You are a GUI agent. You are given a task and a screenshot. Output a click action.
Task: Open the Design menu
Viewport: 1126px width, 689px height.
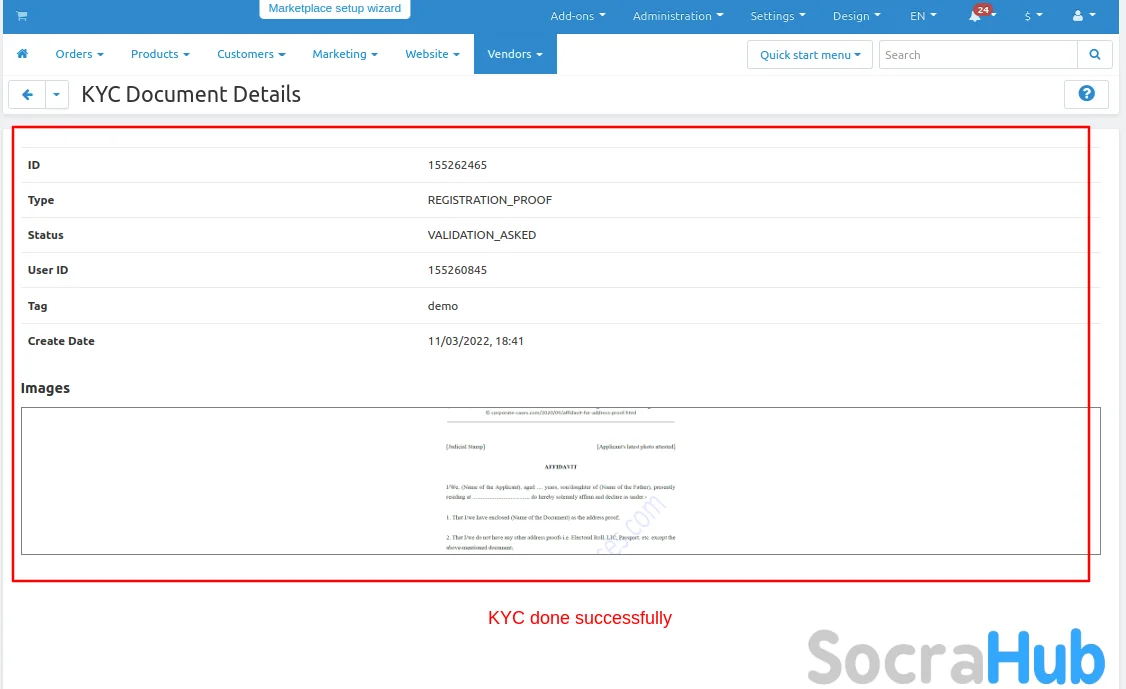[856, 16]
